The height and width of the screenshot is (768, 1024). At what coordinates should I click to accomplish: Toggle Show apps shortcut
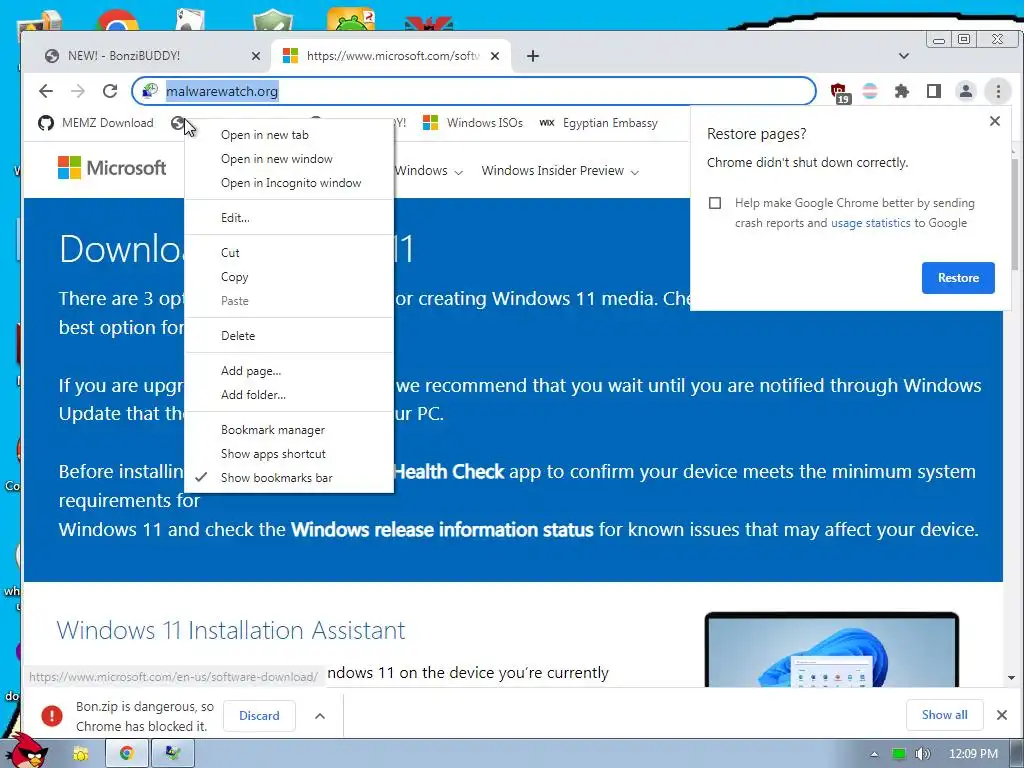pyautogui.click(x=289, y=454)
